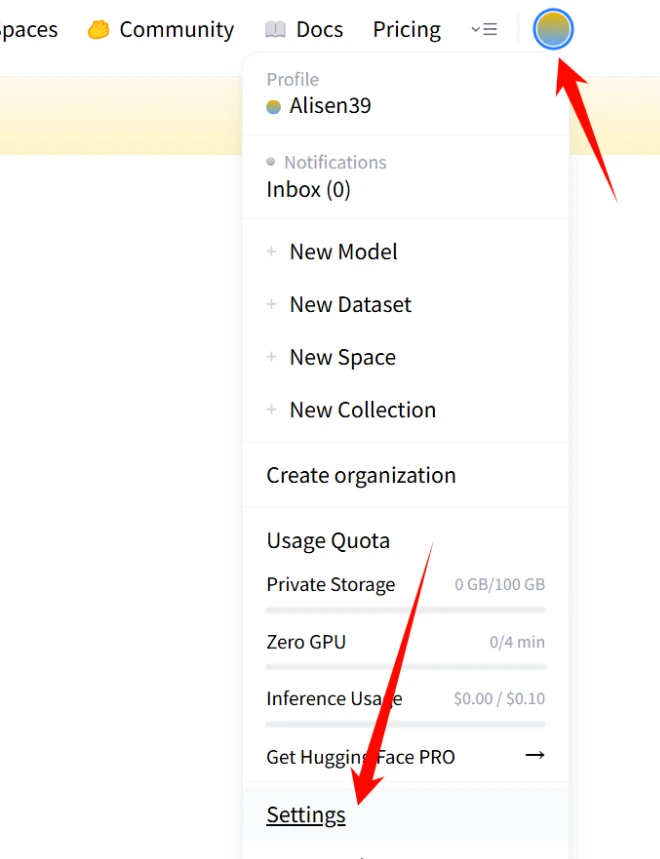This screenshot has width=660, height=859.
Task: Click the plus icon beside New Model
Action: point(271,252)
